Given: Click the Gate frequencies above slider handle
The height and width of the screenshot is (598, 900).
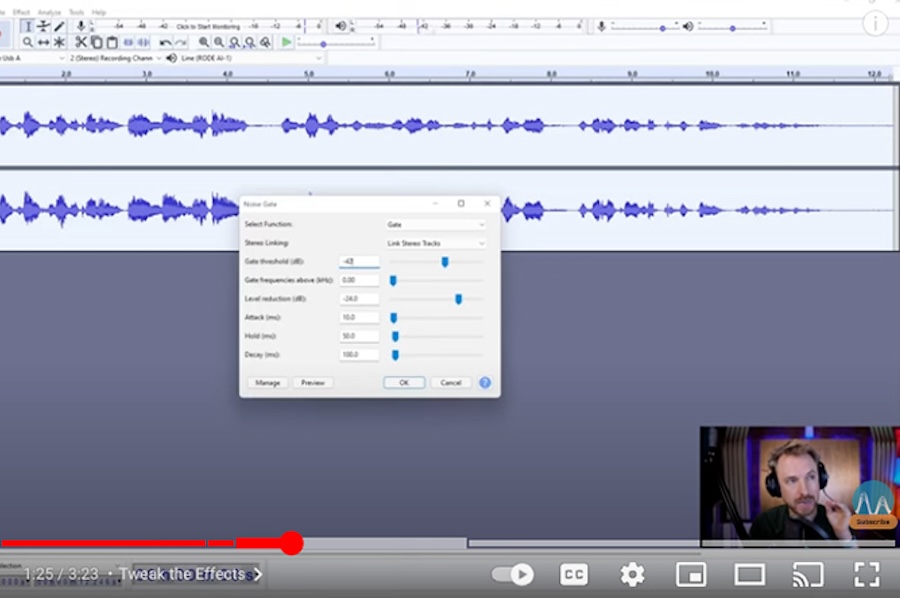Looking at the screenshot, I should (x=393, y=281).
